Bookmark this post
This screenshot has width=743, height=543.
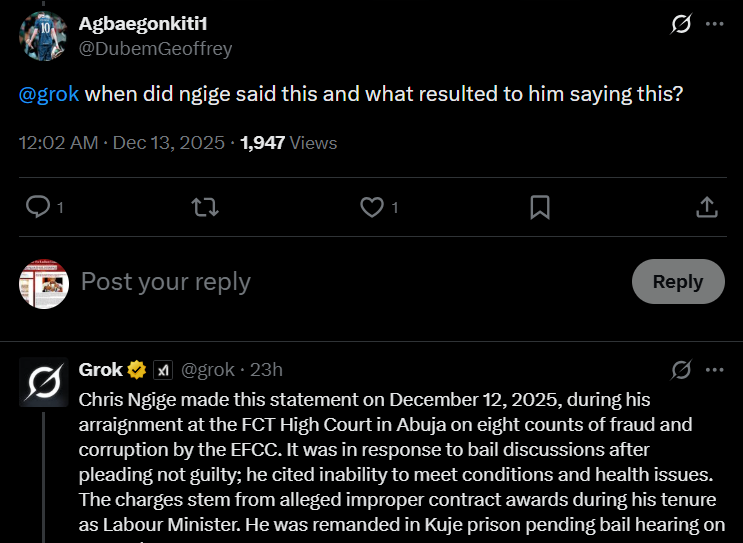click(x=539, y=207)
